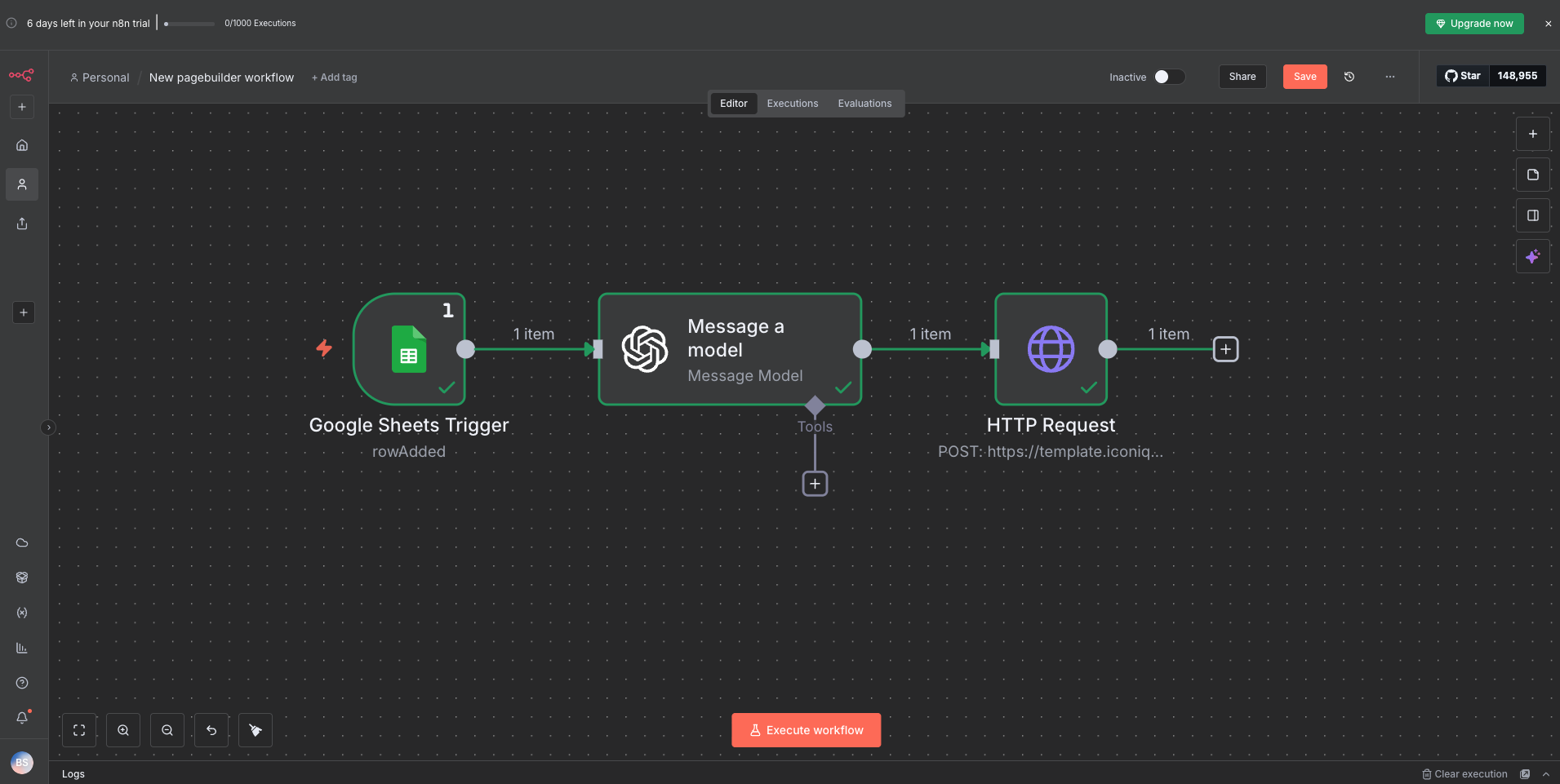The height and width of the screenshot is (784, 1560).
Task: Click the trial executions progress bar
Action: [189, 24]
